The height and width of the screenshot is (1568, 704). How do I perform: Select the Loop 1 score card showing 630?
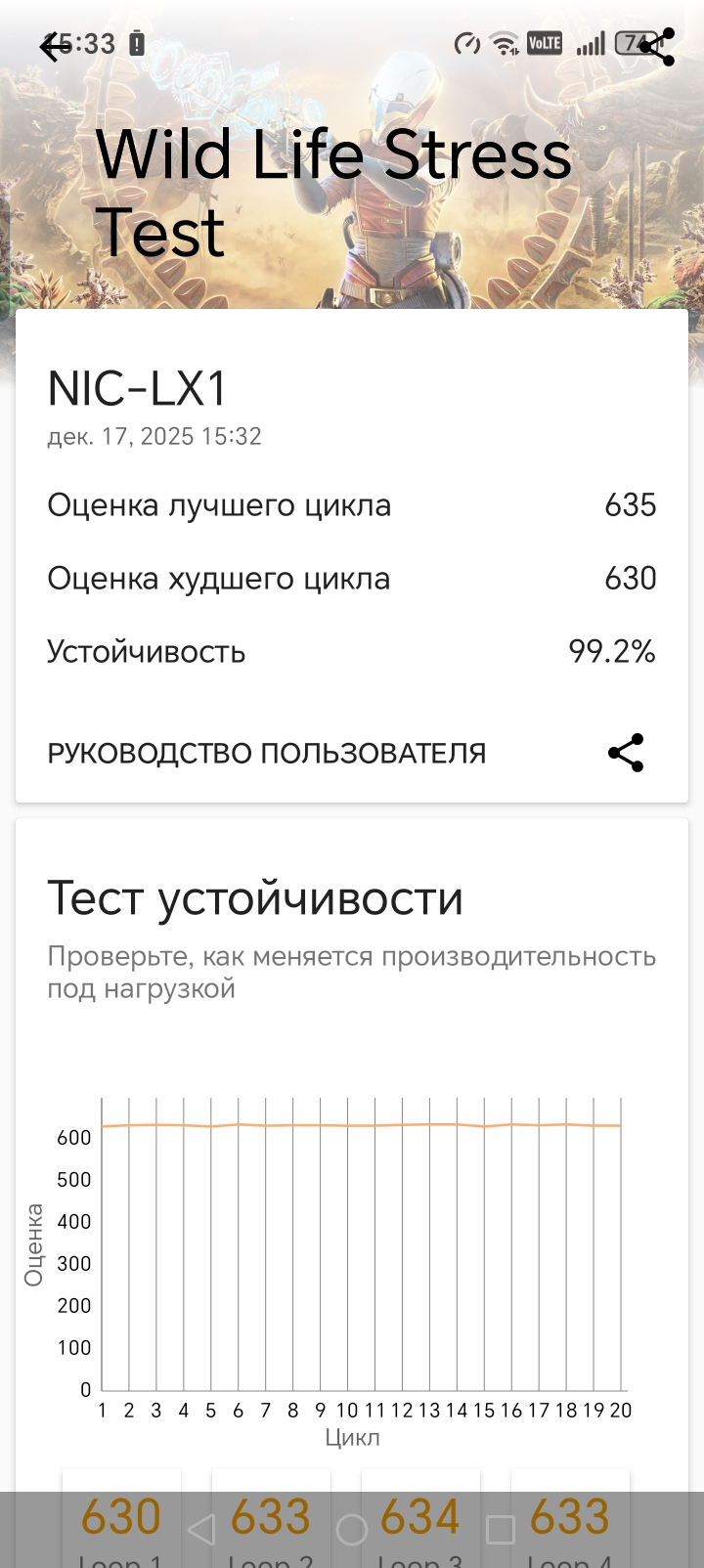pos(121,1520)
